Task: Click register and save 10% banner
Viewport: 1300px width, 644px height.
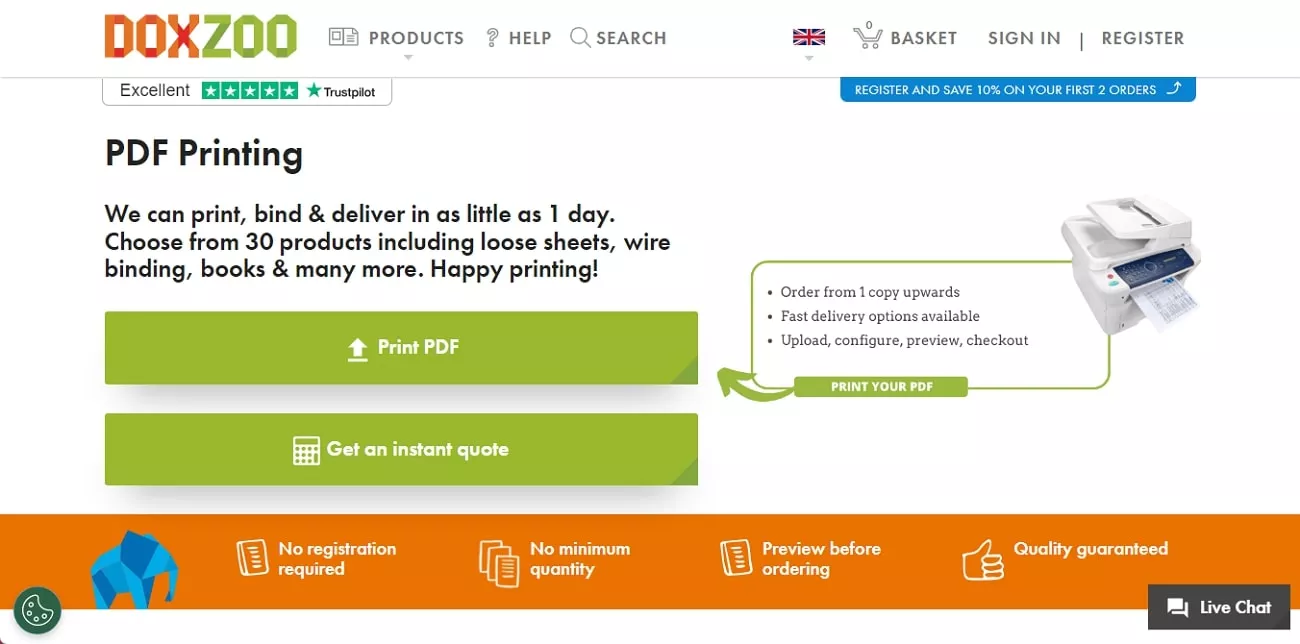Action: [1017, 90]
